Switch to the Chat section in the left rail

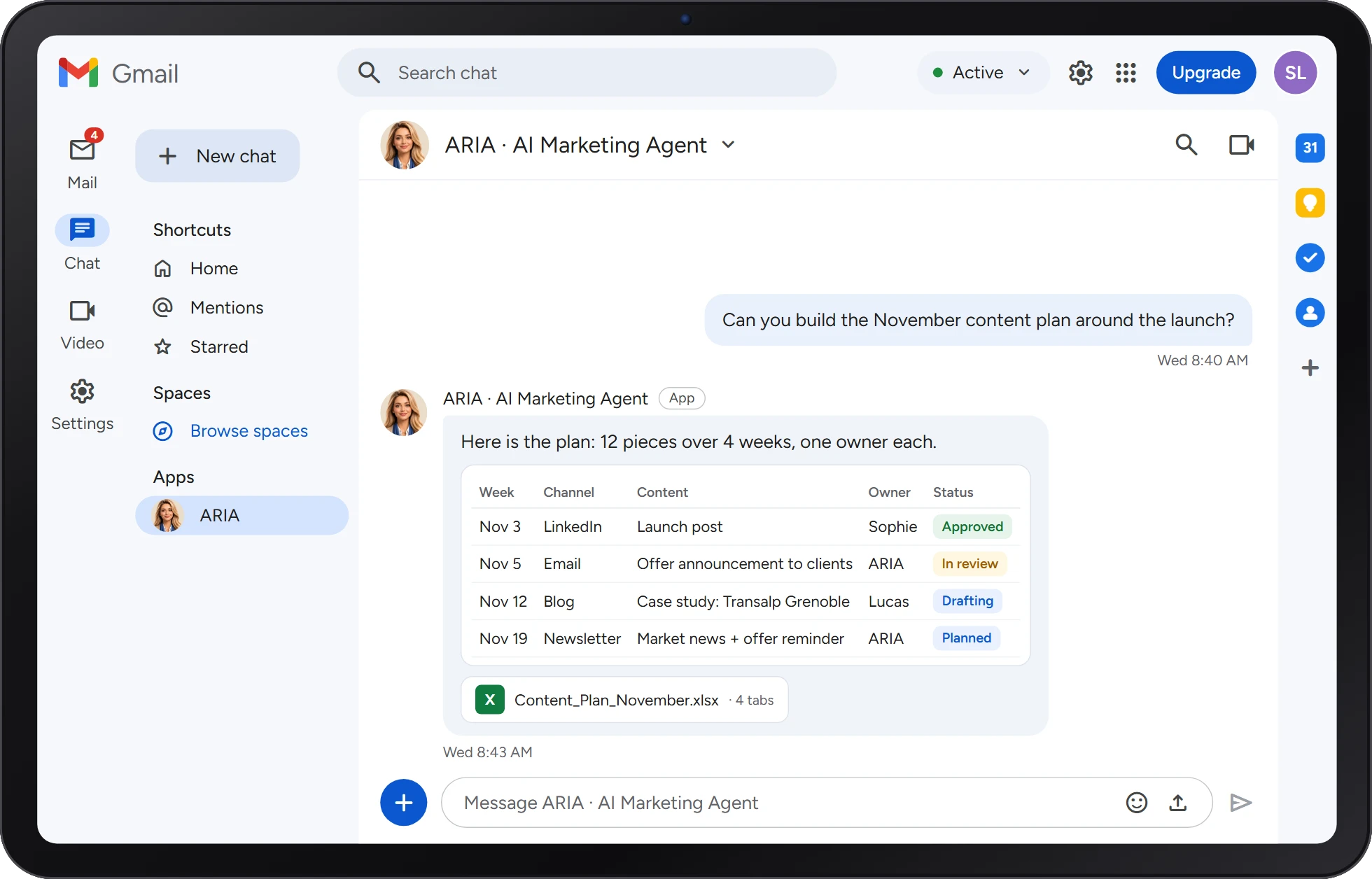[83, 243]
